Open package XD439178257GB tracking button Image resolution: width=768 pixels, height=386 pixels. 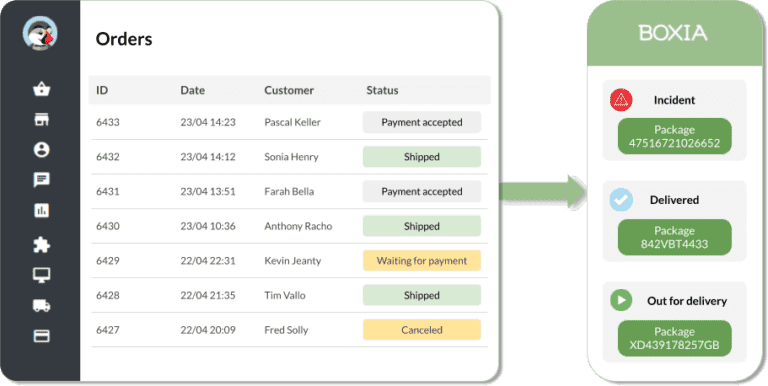(674, 338)
